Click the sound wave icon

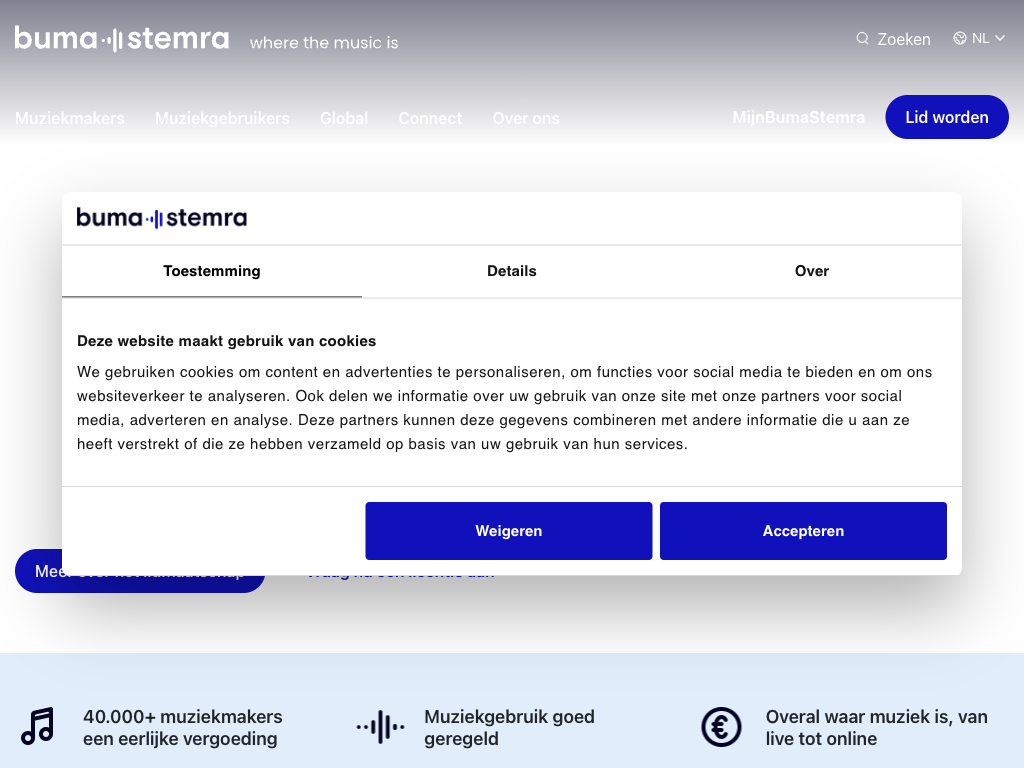pyautogui.click(x=380, y=727)
